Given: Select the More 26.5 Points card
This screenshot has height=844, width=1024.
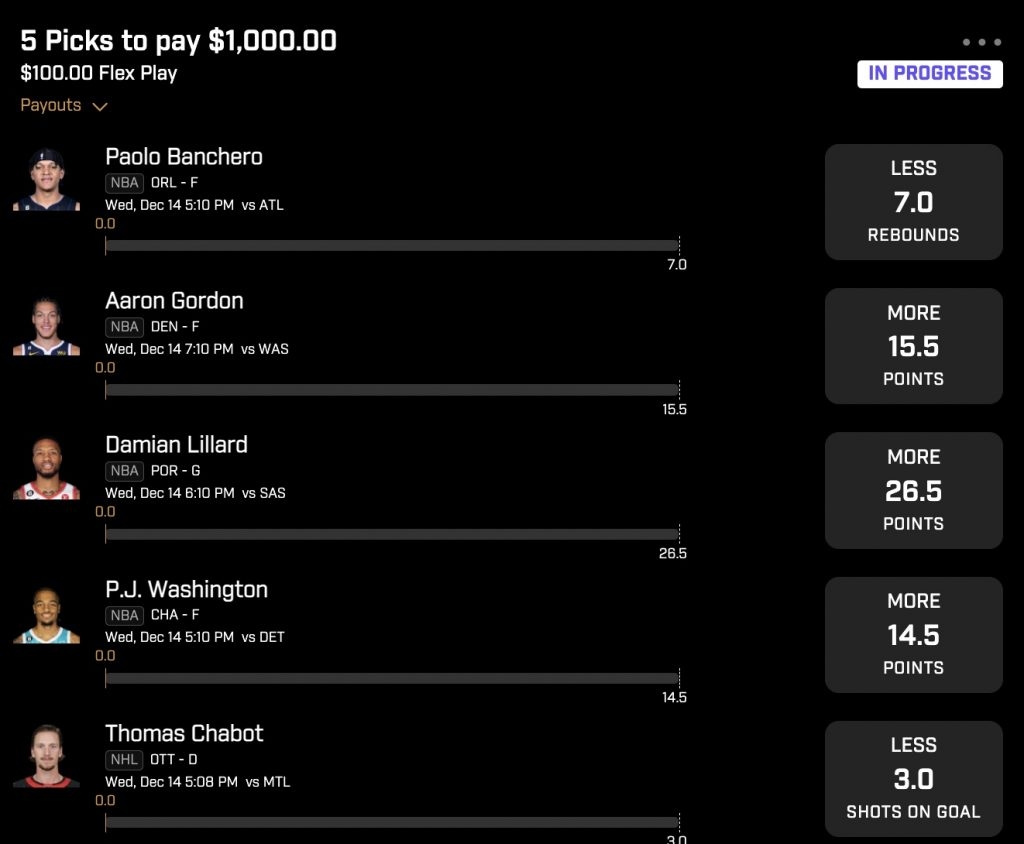Looking at the screenshot, I should click(x=913, y=491).
